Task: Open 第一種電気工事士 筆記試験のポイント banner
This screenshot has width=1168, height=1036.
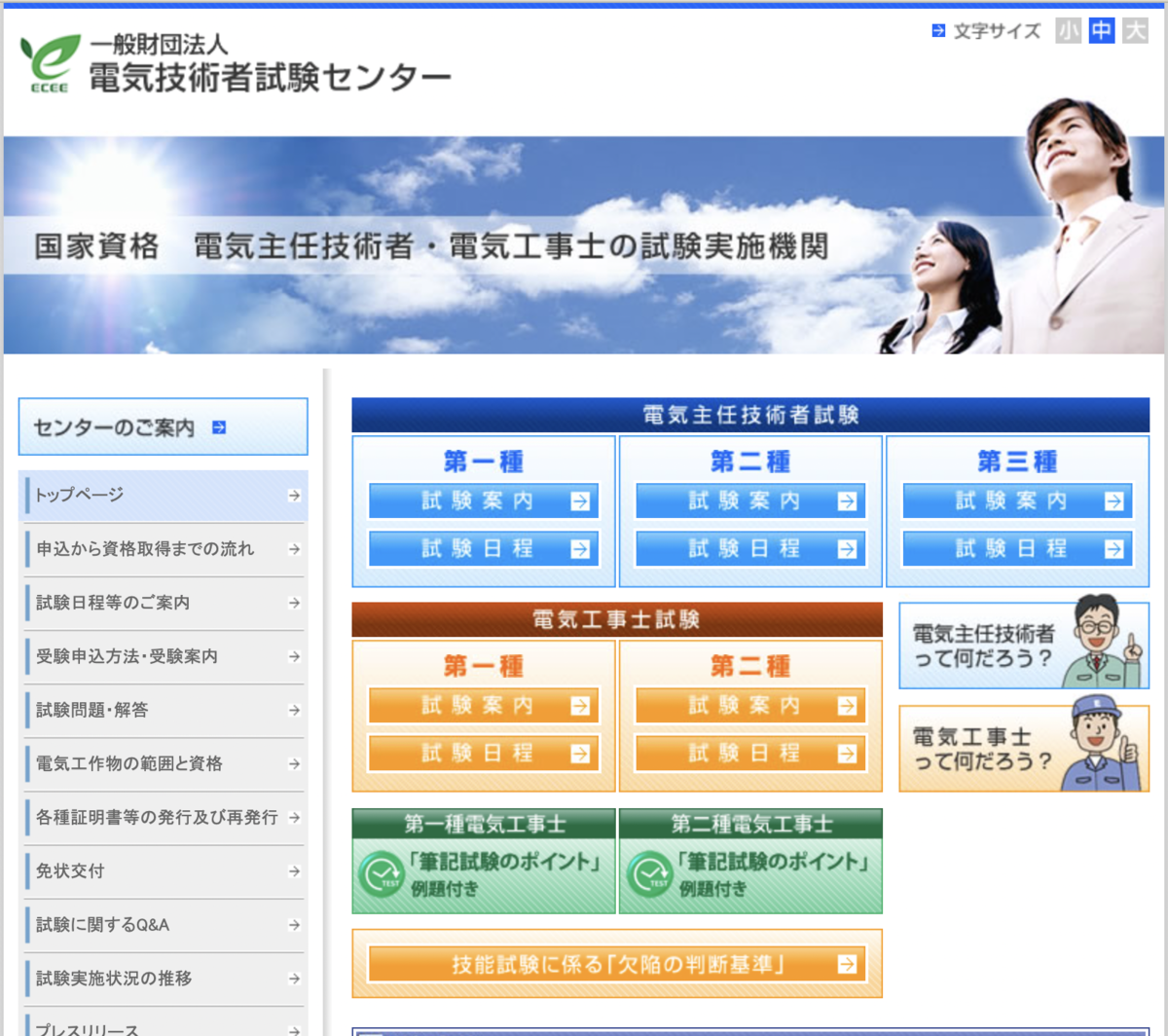Action: (484, 861)
